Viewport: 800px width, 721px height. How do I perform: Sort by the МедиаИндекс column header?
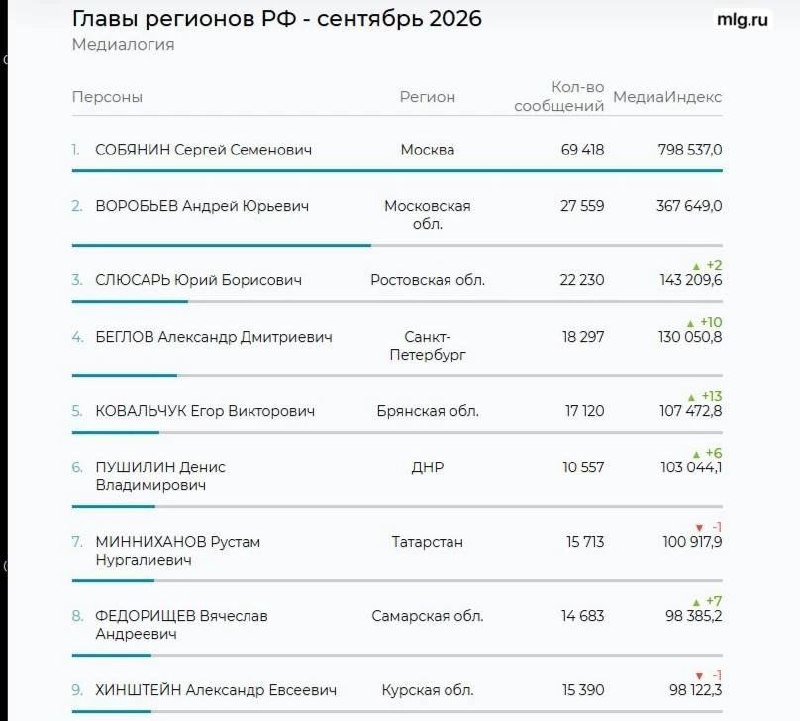click(667, 96)
